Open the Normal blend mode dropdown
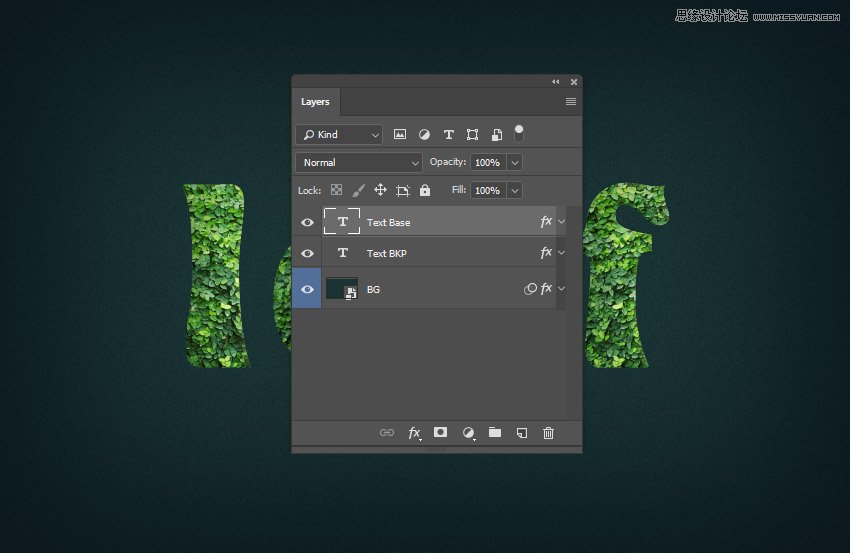 click(359, 162)
